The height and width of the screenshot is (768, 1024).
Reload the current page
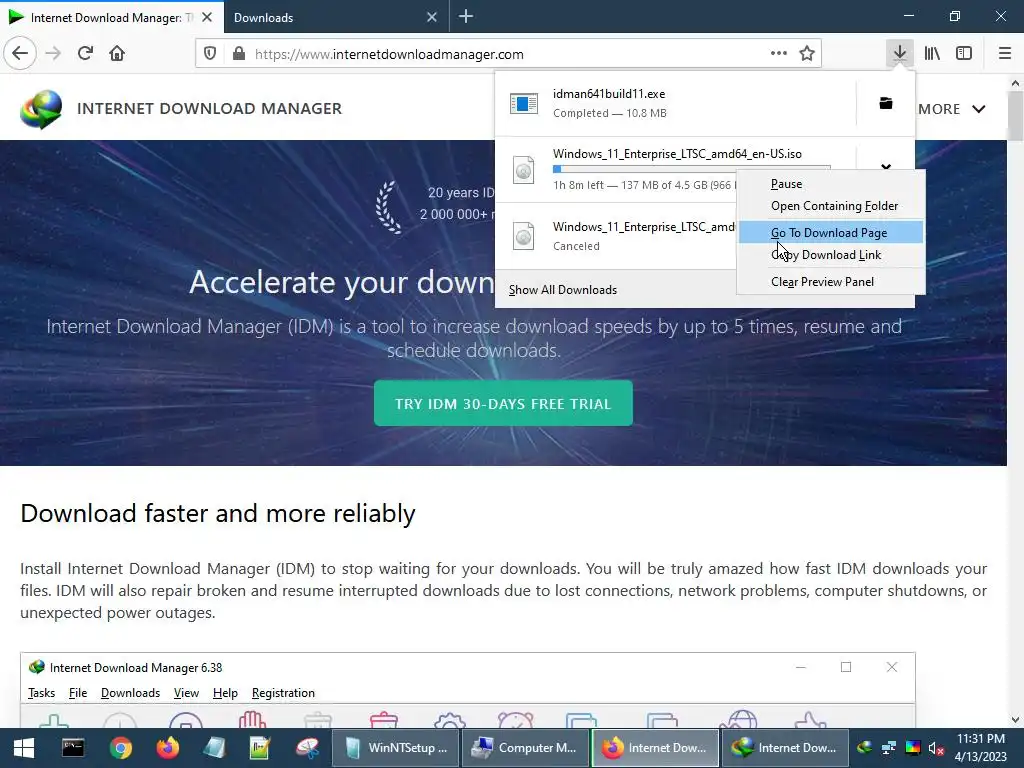click(x=86, y=53)
